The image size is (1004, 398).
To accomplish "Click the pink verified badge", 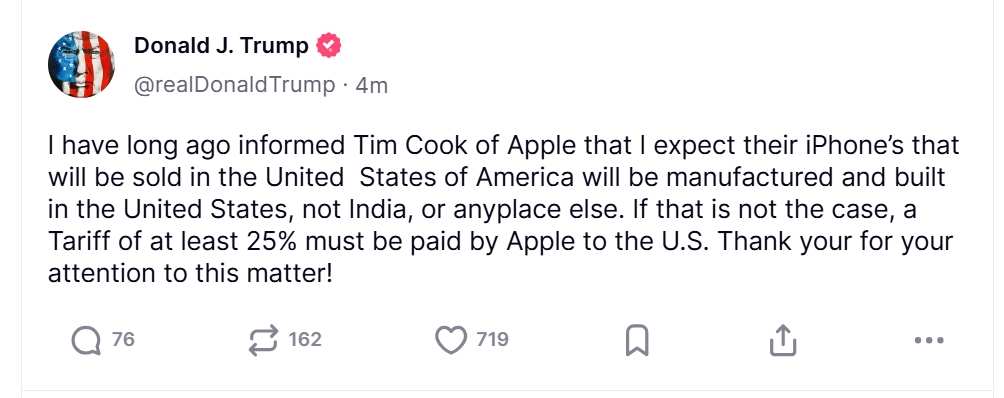I will pos(330,46).
